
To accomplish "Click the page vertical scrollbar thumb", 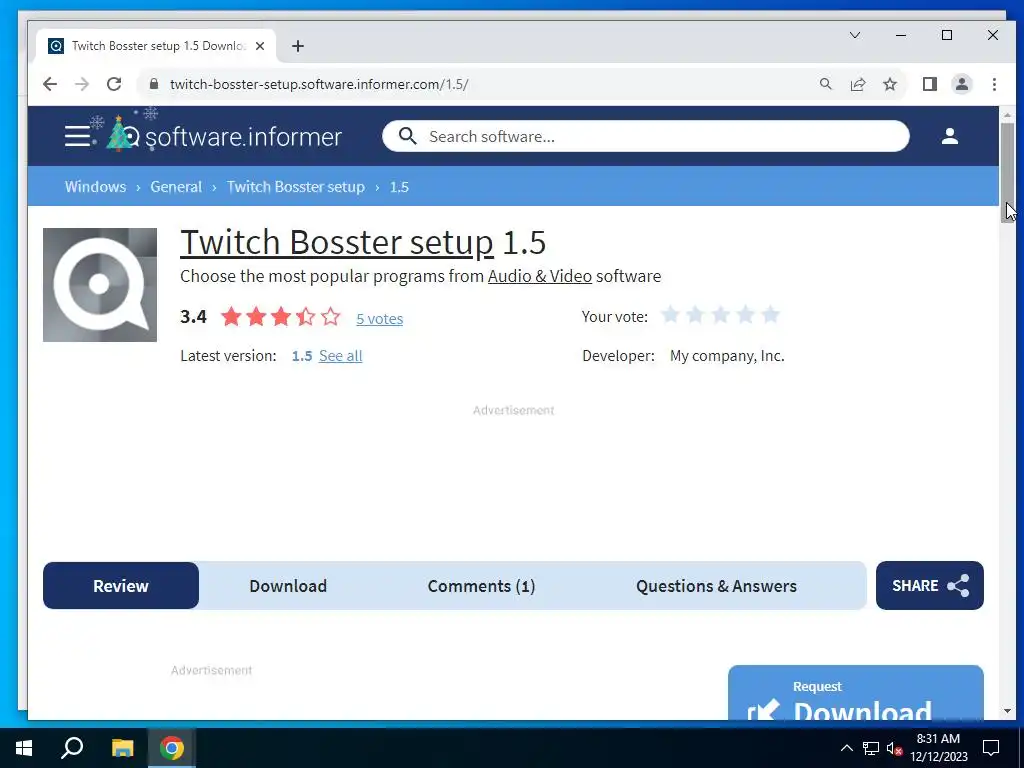I will pos(1007,172).
